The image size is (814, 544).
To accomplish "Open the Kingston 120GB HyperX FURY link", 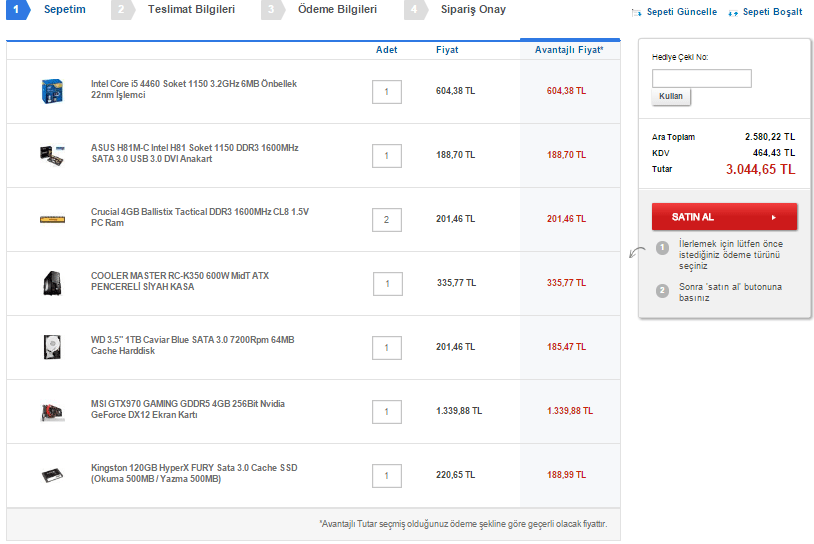I will point(194,473).
